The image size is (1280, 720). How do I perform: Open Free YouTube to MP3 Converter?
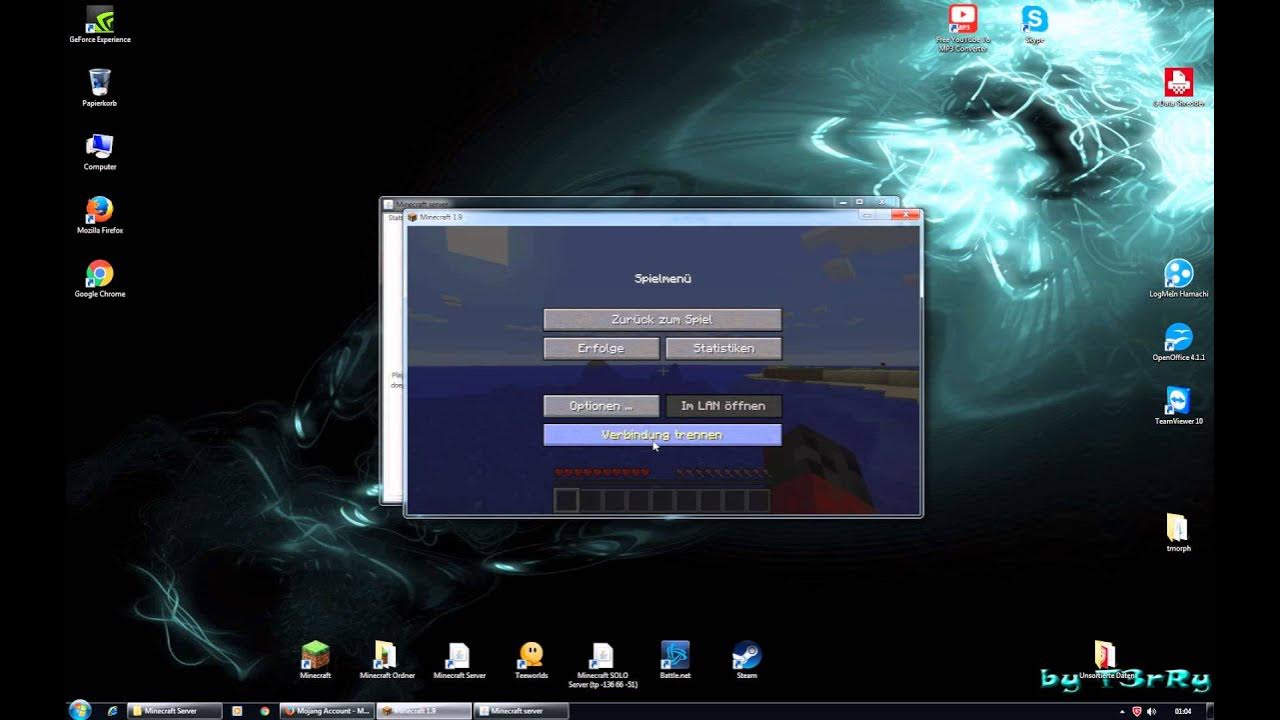pyautogui.click(x=962, y=27)
